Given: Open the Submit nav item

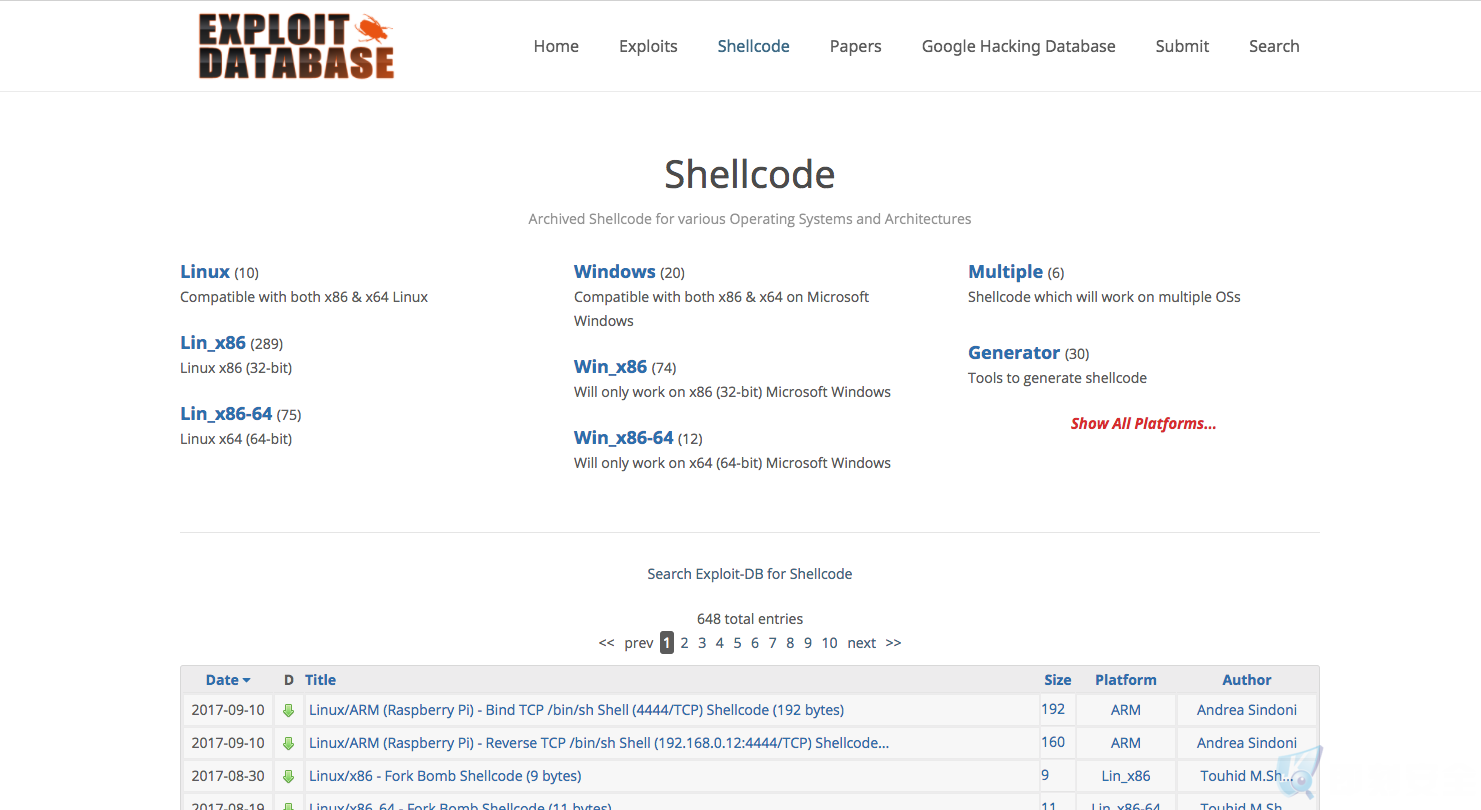Looking at the screenshot, I should (1182, 46).
